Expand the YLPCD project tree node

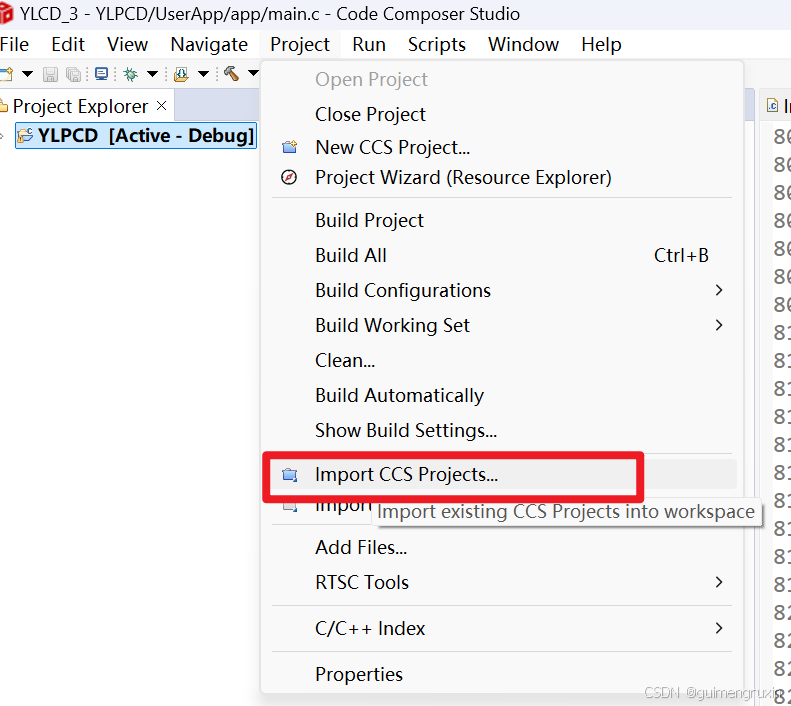click(2, 136)
